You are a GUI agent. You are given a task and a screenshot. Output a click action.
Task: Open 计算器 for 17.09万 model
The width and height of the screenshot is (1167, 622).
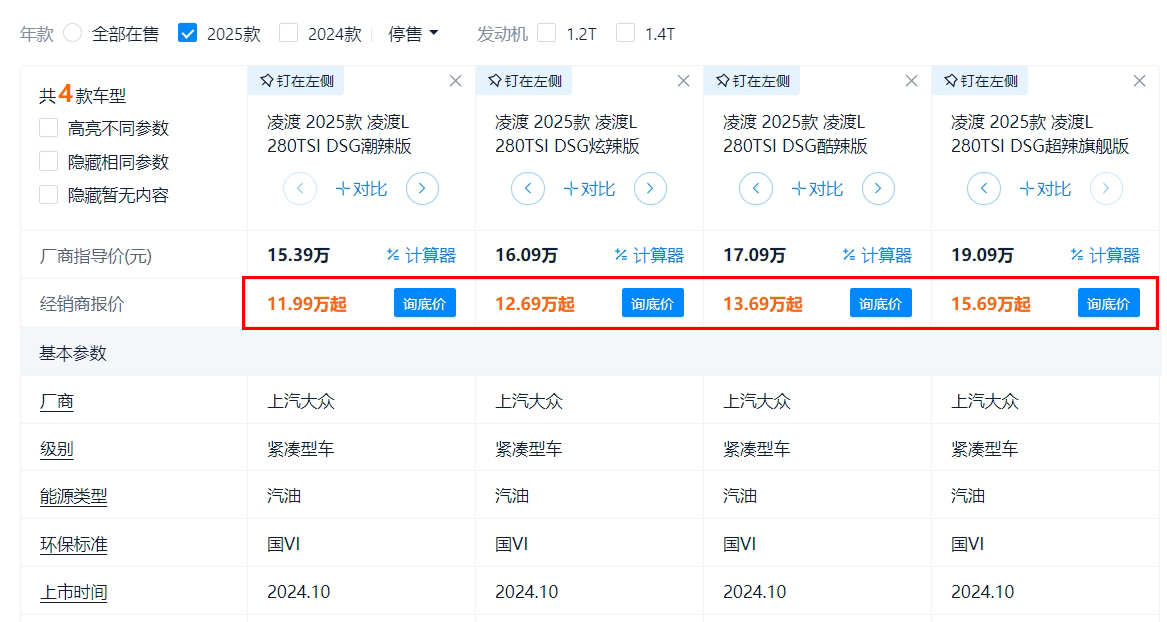[877, 256]
